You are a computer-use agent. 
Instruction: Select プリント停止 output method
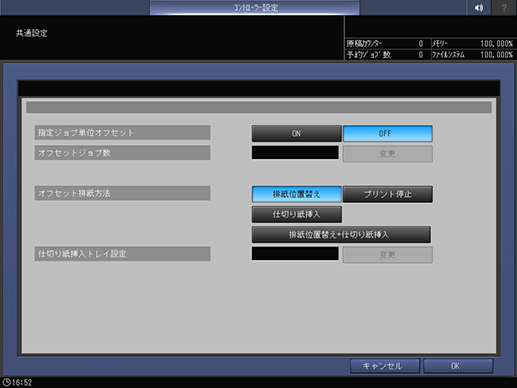(388, 194)
